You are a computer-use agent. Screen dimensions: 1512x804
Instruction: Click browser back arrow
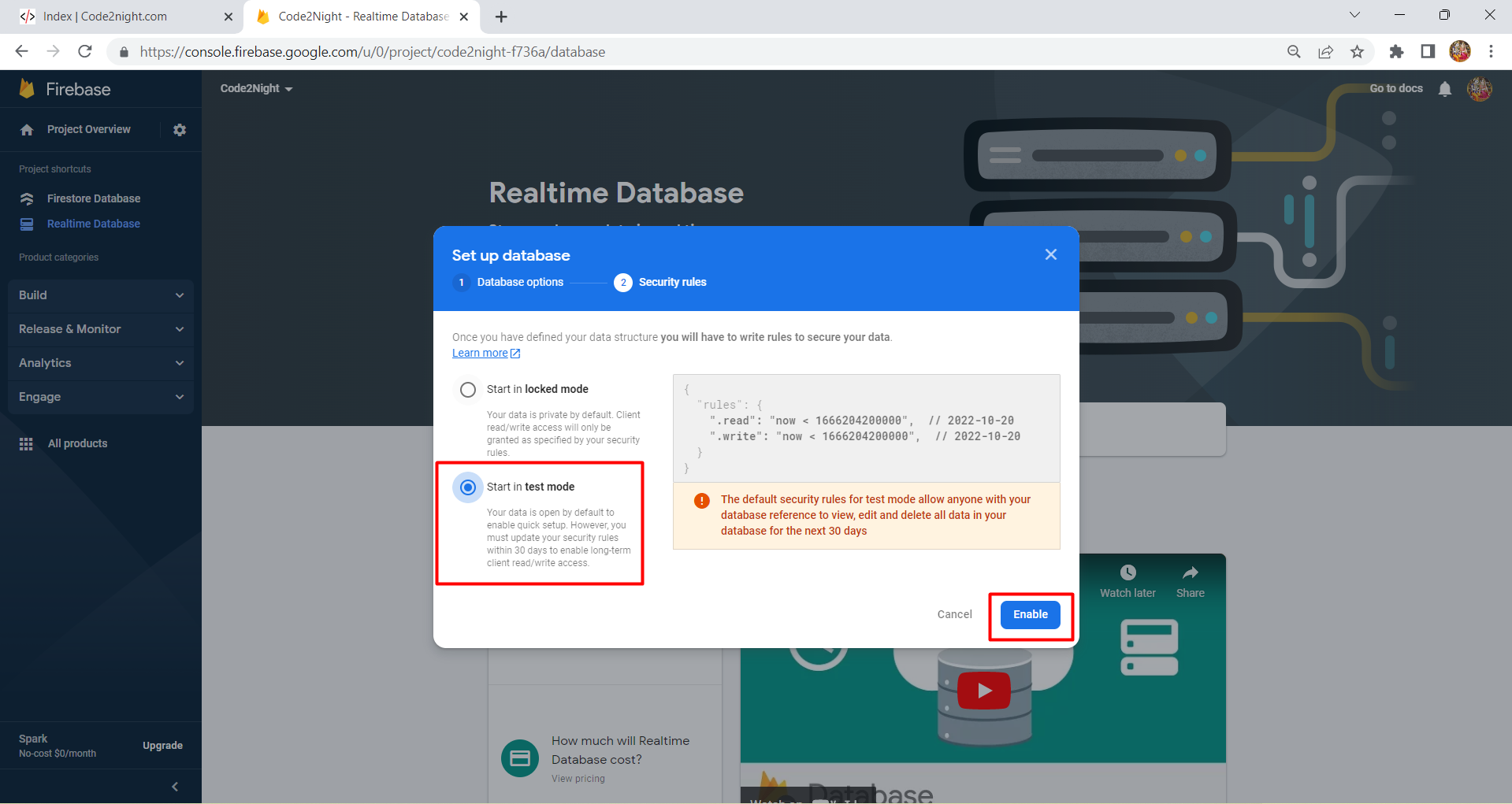(x=21, y=51)
